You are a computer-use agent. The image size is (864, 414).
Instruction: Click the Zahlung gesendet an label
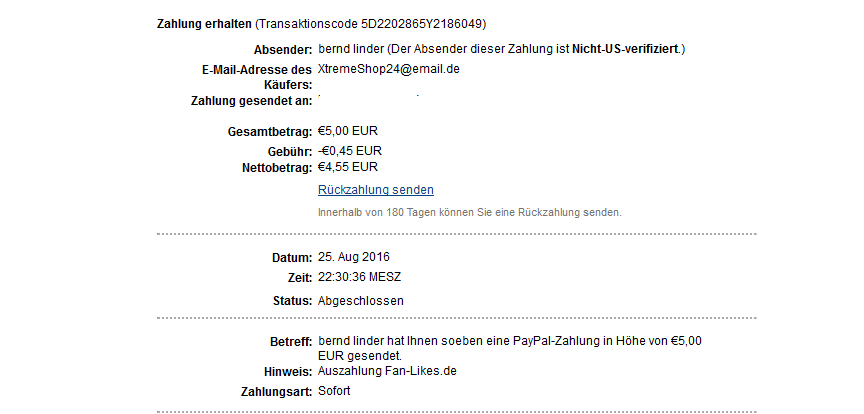pyautogui.click(x=250, y=100)
